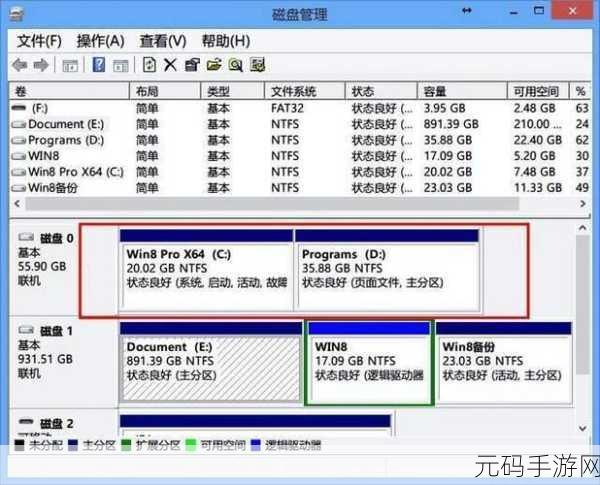Click the 扩展分区 green legend swatch
This screenshot has height=485, width=600.
[x=126, y=445]
